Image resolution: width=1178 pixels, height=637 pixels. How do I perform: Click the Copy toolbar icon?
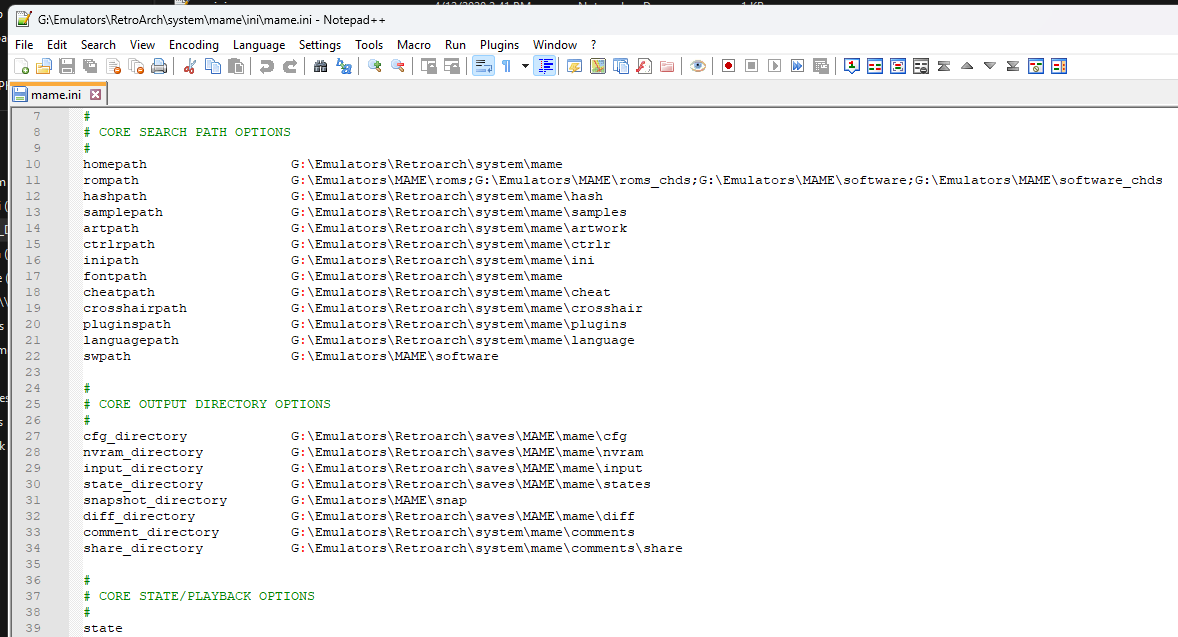[x=213, y=67]
